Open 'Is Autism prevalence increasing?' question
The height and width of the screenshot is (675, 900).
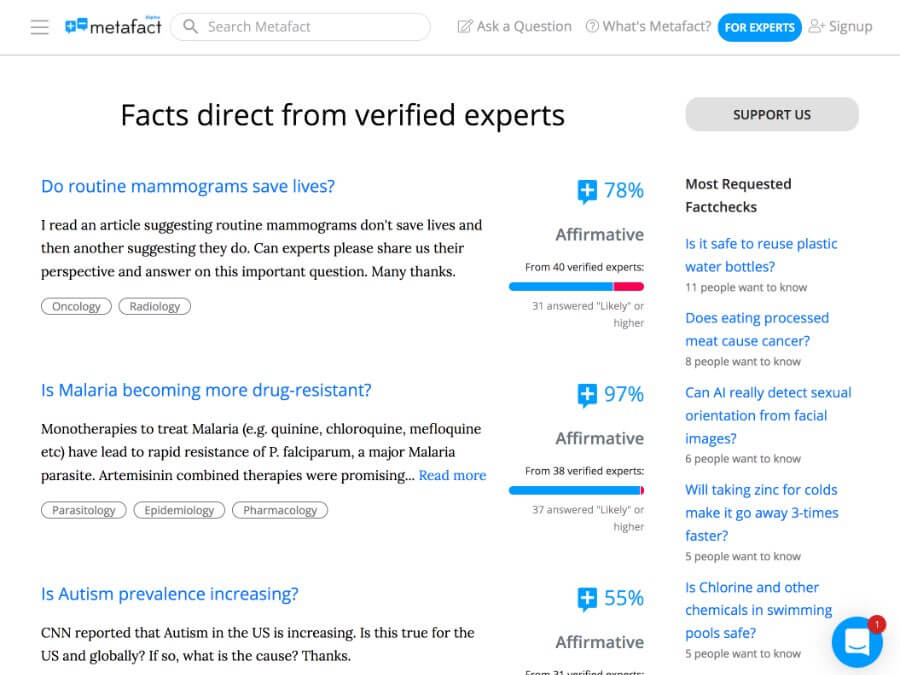pos(170,594)
